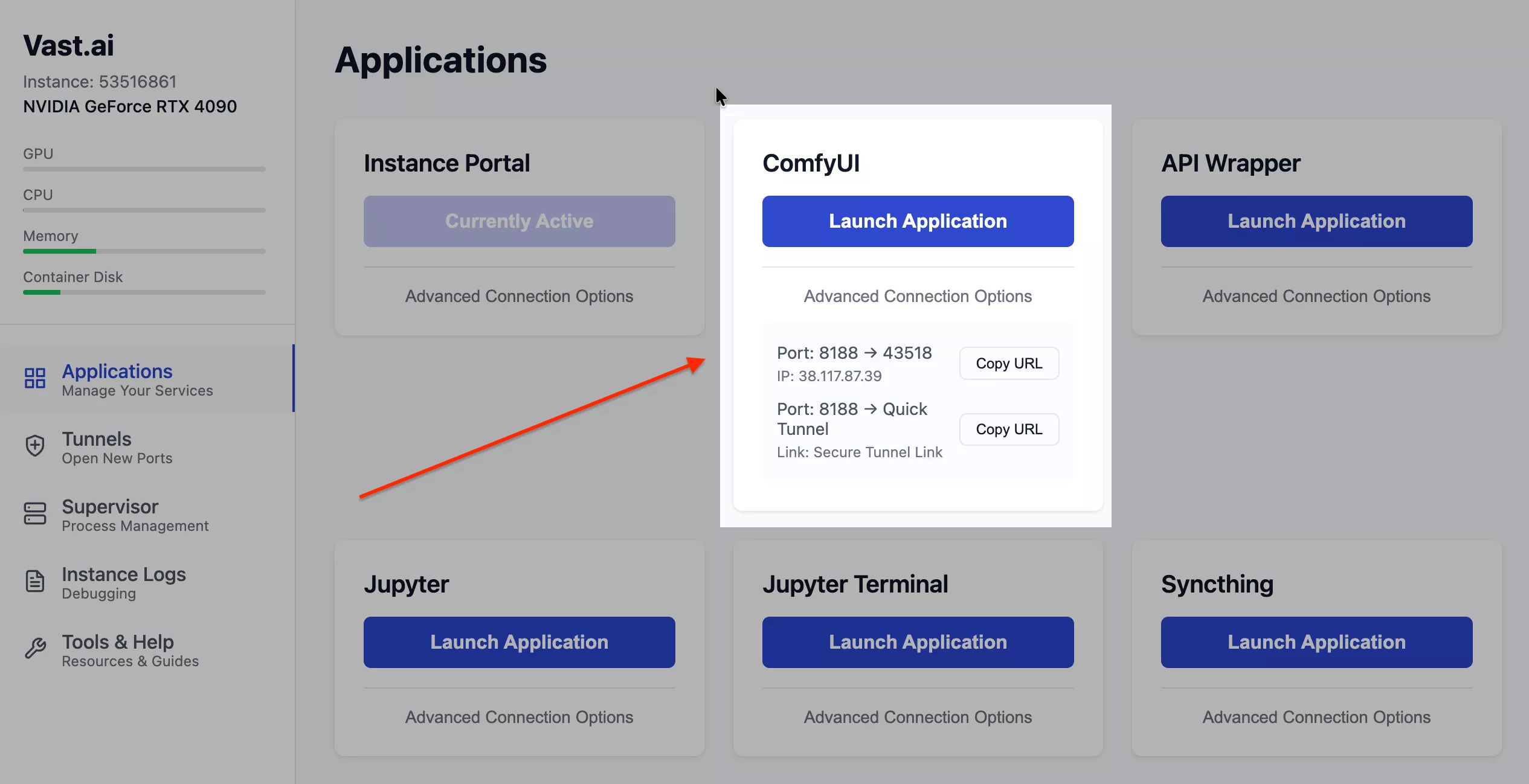Click the Tunnels shield icon
This screenshot has height=784, width=1529.
(x=35, y=446)
